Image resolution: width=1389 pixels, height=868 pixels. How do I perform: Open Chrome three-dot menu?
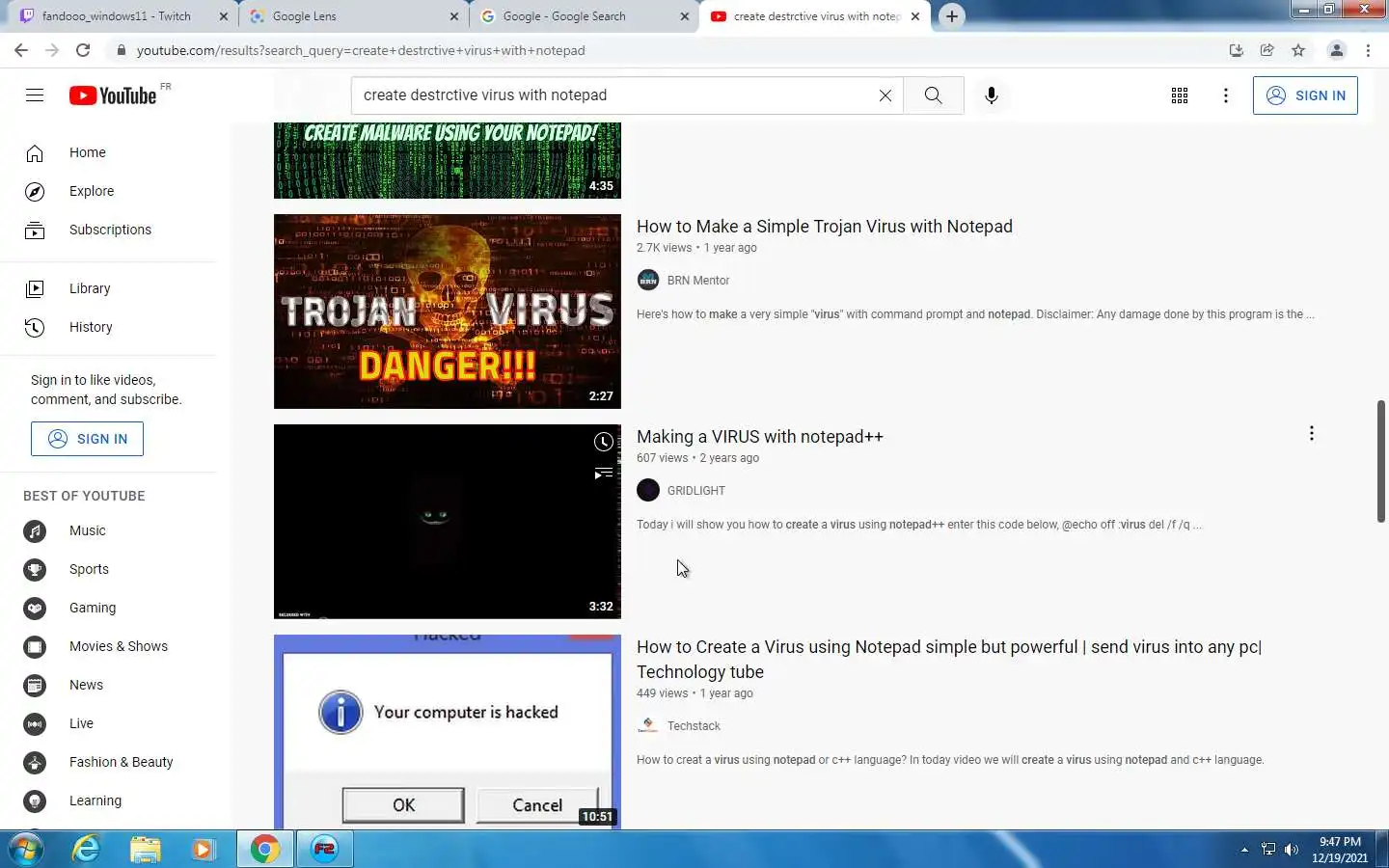tap(1368, 50)
